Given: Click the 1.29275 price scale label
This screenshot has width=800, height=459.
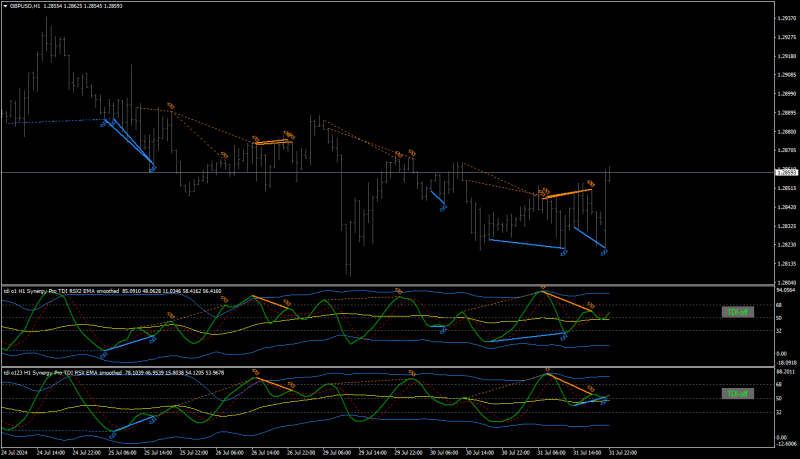Looking at the screenshot, I should click(x=786, y=37).
